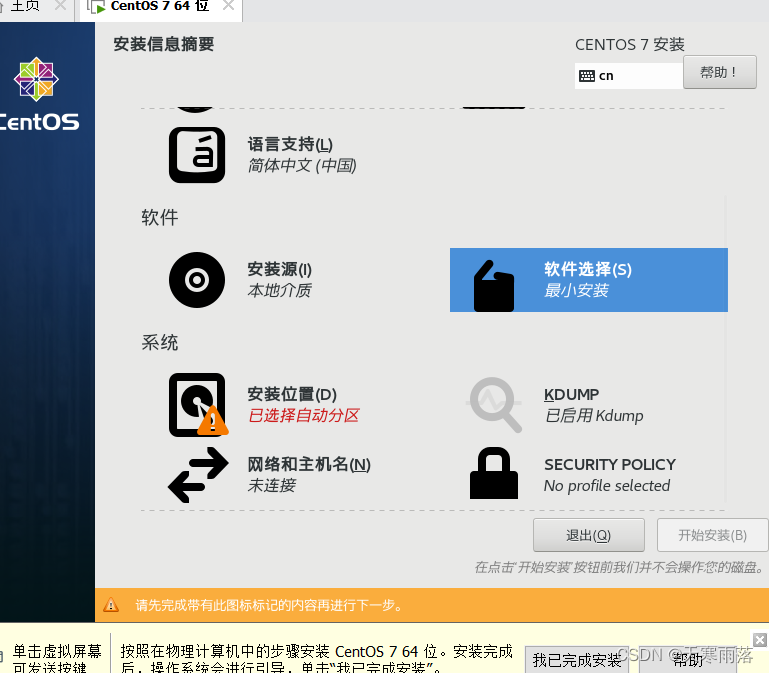
Task: Click No profile selected text
Action: (x=607, y=486)
